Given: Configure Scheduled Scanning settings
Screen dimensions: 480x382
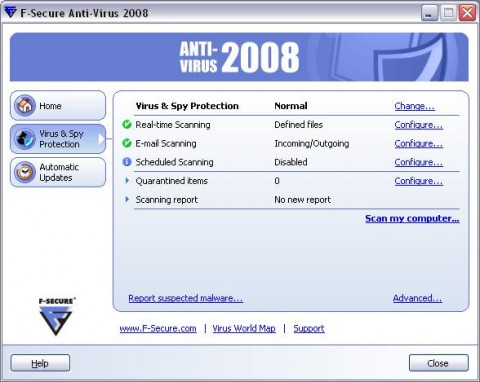Looking at the screenshot, I should (x=419, y=162).
